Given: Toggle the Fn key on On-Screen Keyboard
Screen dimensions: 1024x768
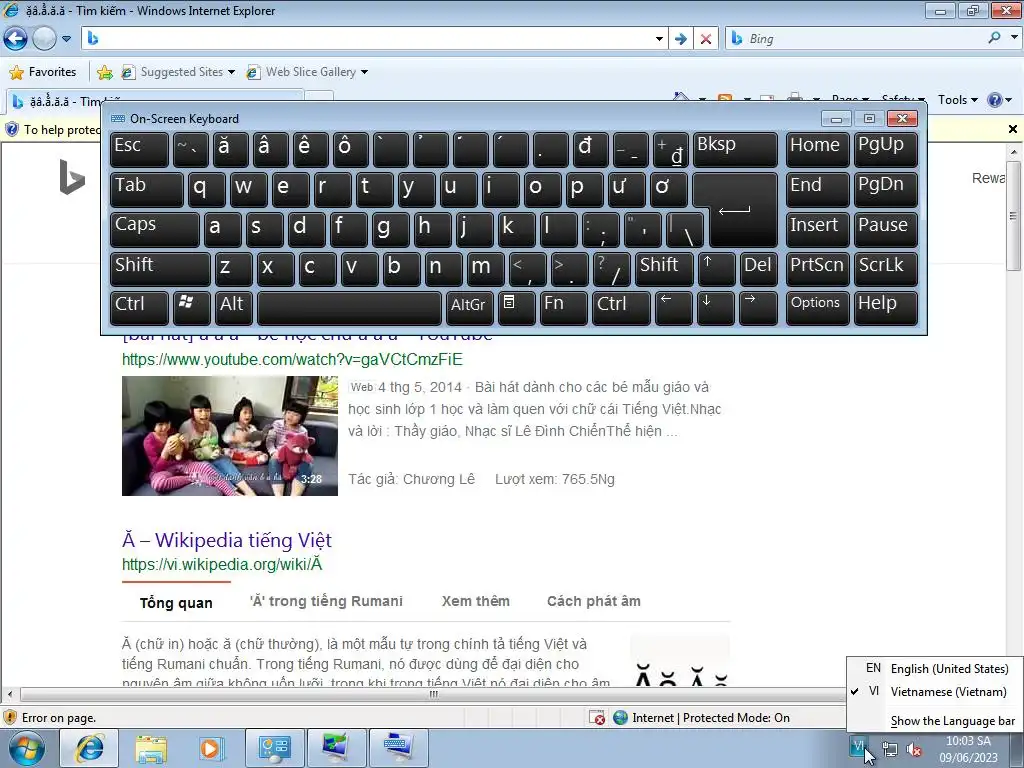Looking at the screenshot, I should [563, 308].
